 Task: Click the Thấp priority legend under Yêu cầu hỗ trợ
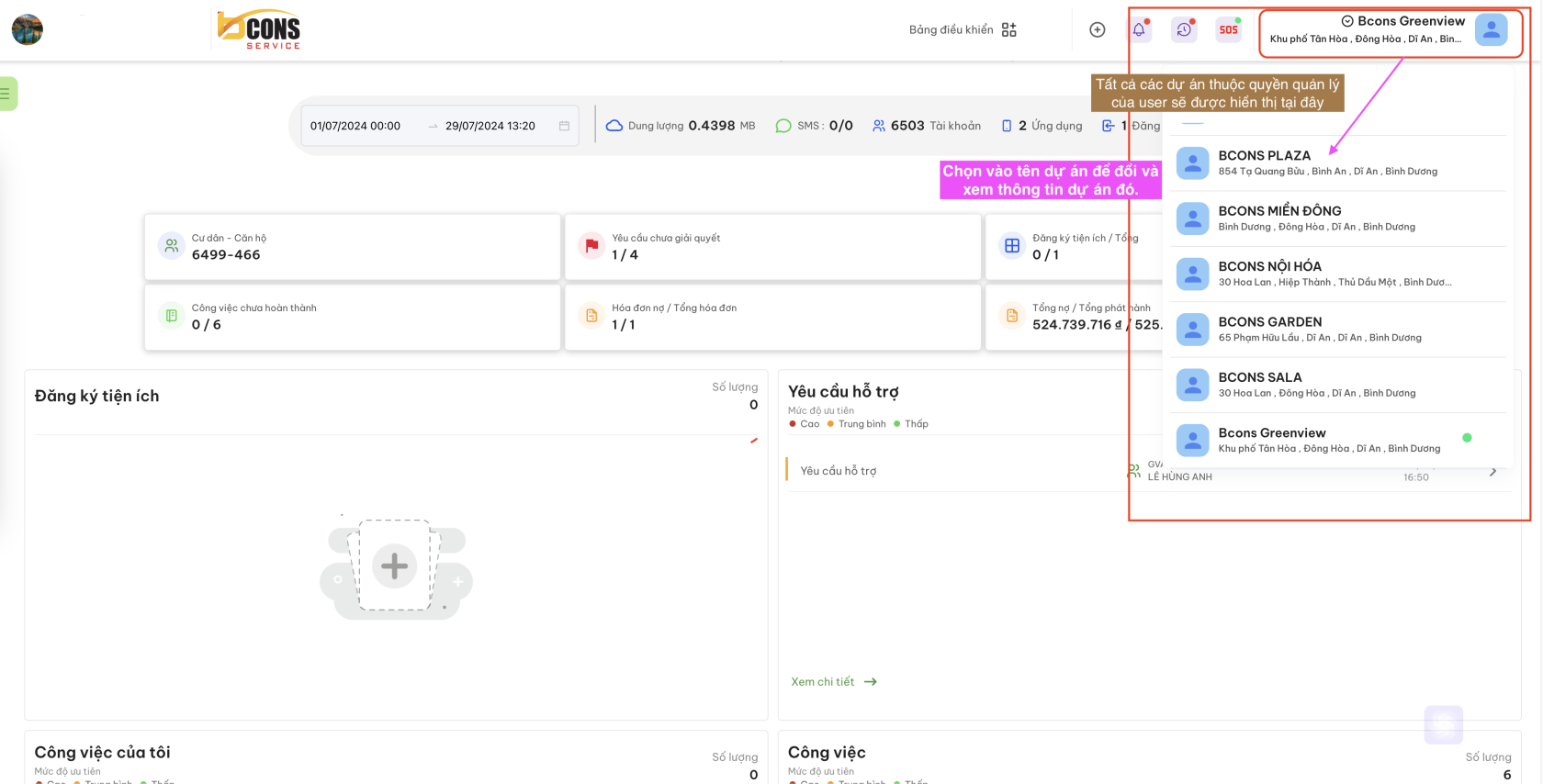click(x=911, y=424)
